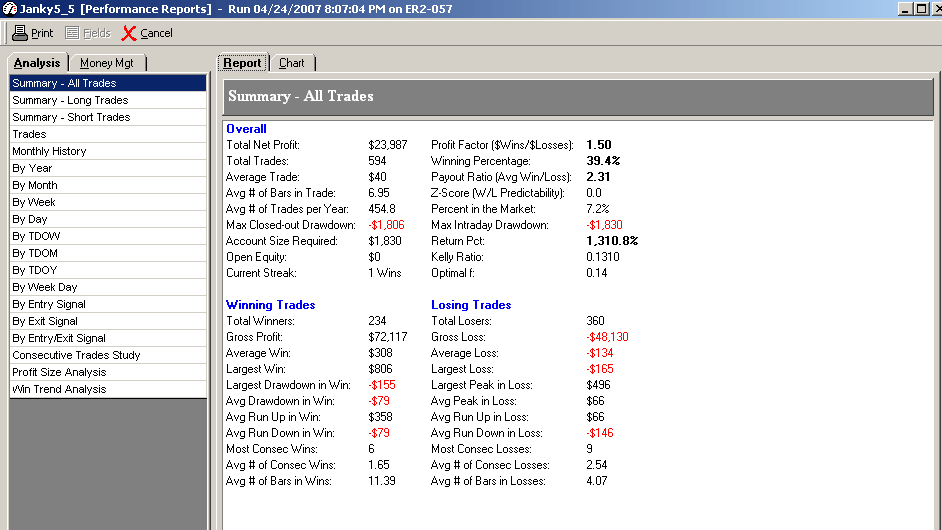Select the By Day analysis

point(108,219)
